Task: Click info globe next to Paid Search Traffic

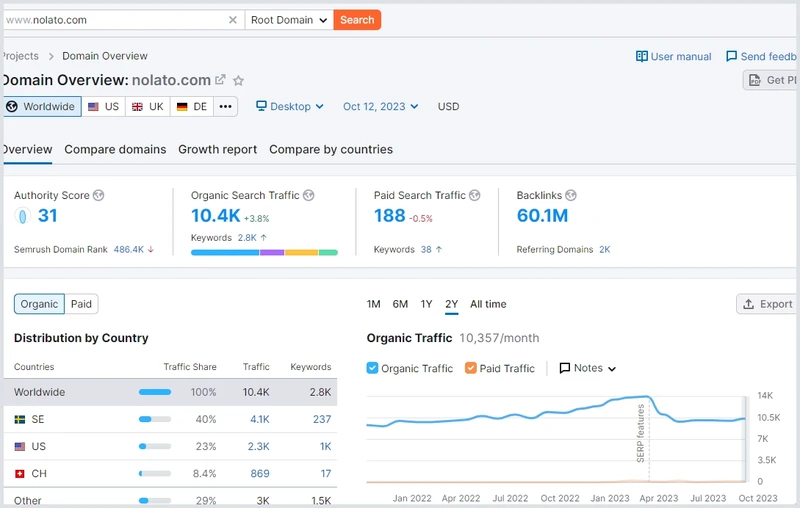Action: [x=474, y=195]
